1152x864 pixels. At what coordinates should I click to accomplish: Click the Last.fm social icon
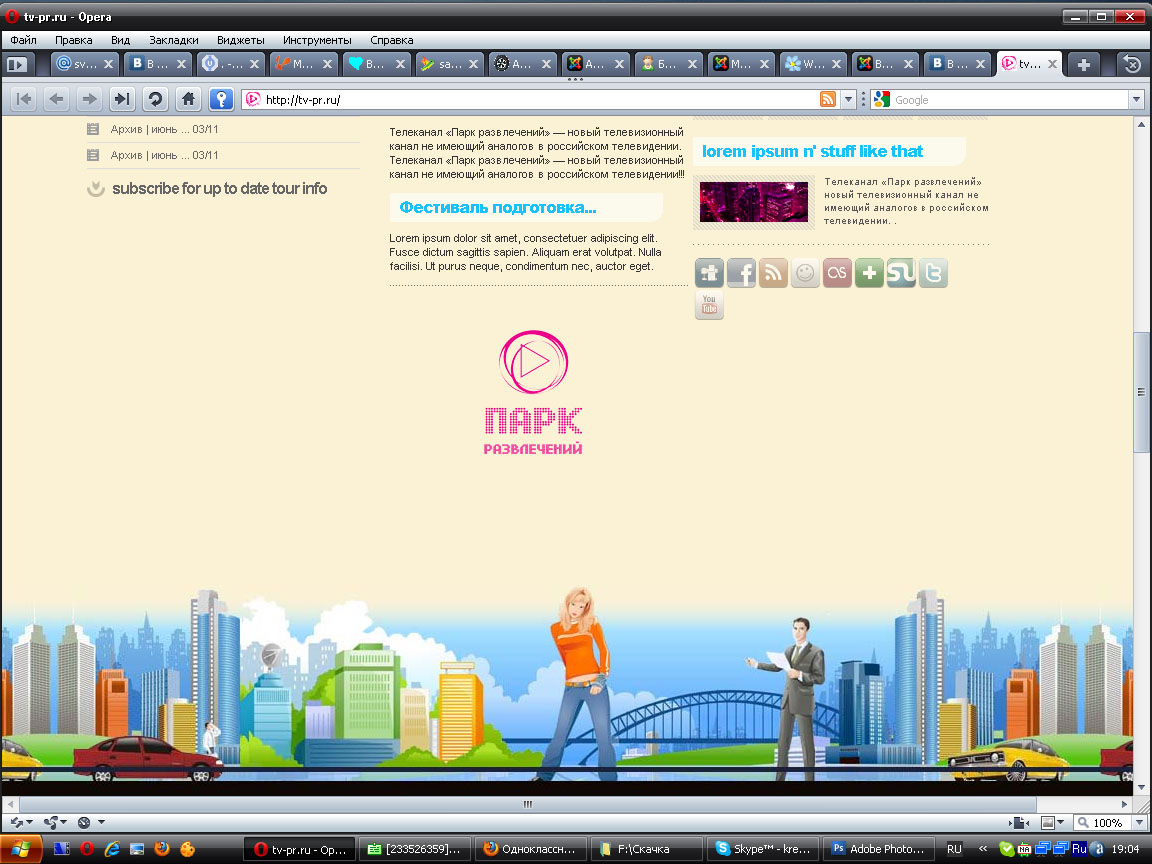(x=837, y=273)
